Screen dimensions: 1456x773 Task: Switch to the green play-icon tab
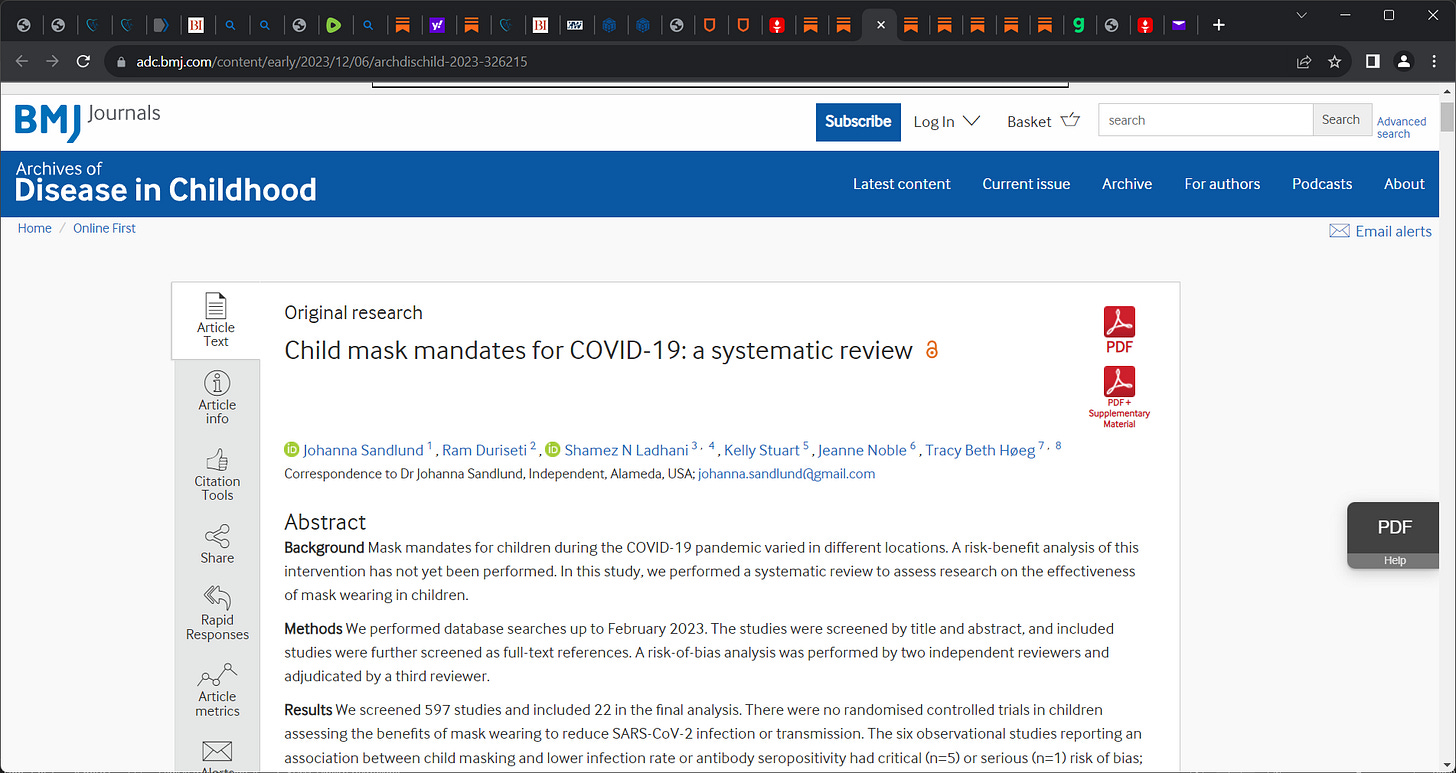334,25
